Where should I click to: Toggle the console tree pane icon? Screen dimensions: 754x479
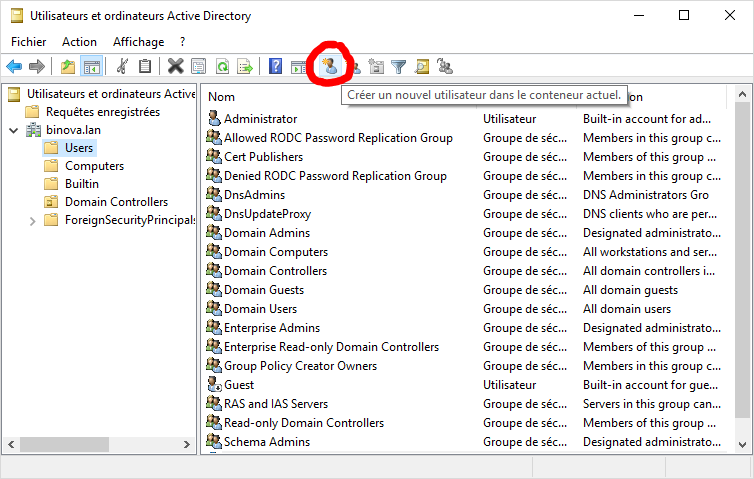91,67
